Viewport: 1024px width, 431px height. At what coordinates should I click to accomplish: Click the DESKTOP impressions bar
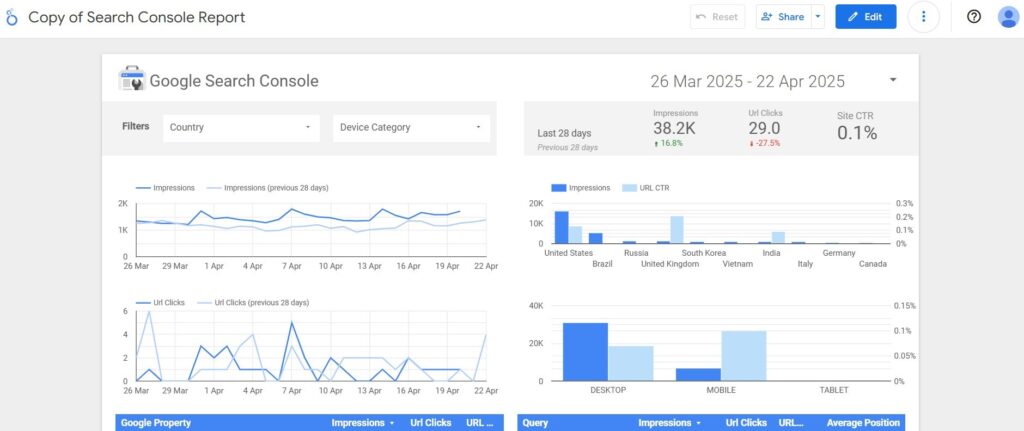[x=585, y=352]
